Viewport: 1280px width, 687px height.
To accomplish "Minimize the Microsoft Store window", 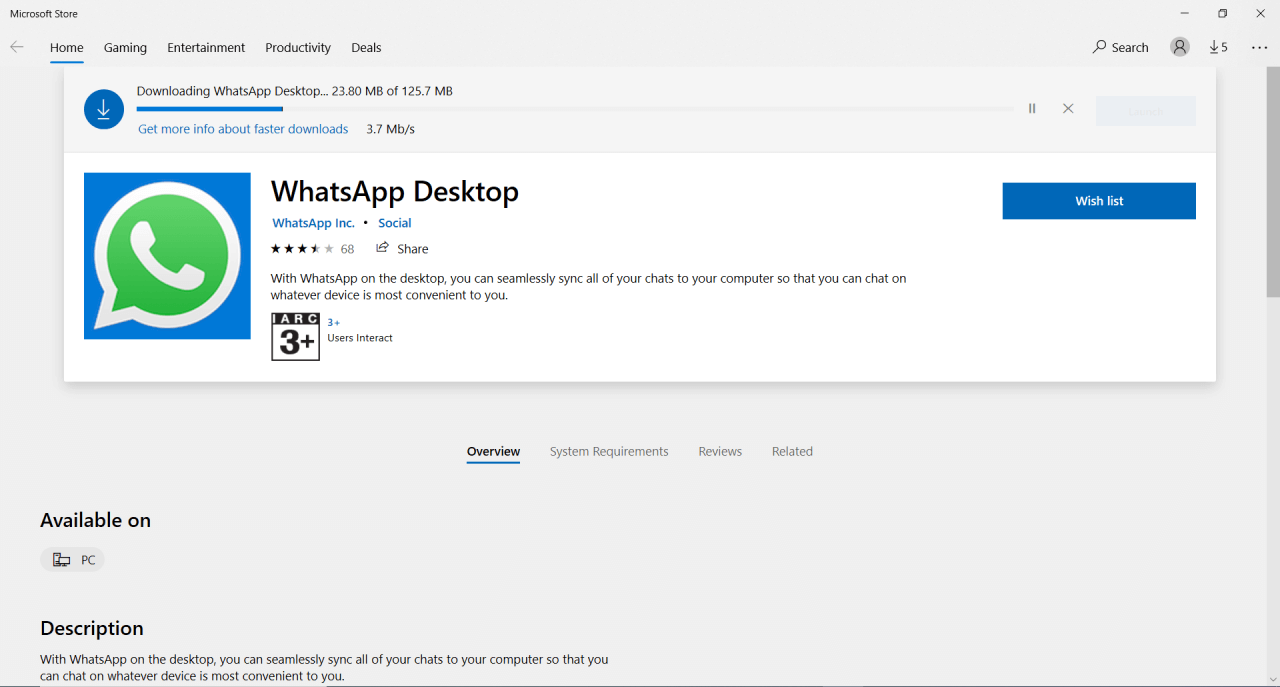I will tap(1185, 13).
